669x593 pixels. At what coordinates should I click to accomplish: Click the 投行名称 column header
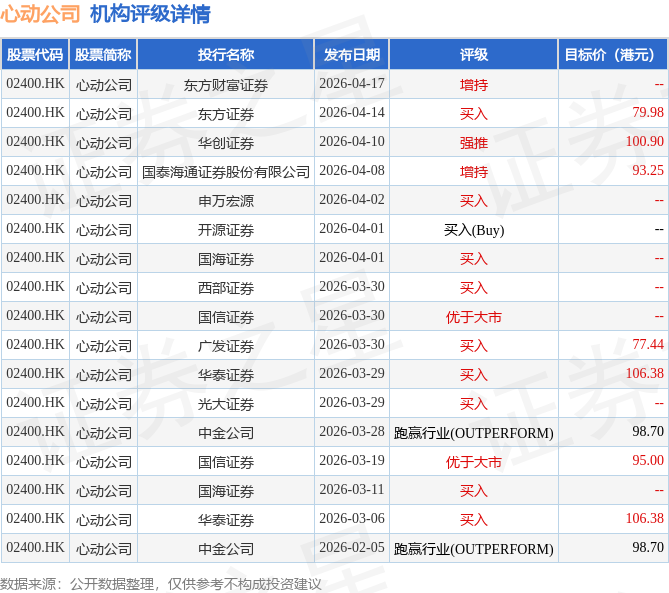click(x=226, y=55)
